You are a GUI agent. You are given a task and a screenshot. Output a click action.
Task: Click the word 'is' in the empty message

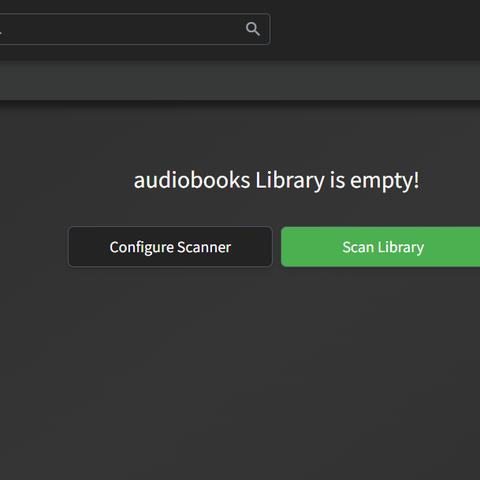click(x=337, y=181)
